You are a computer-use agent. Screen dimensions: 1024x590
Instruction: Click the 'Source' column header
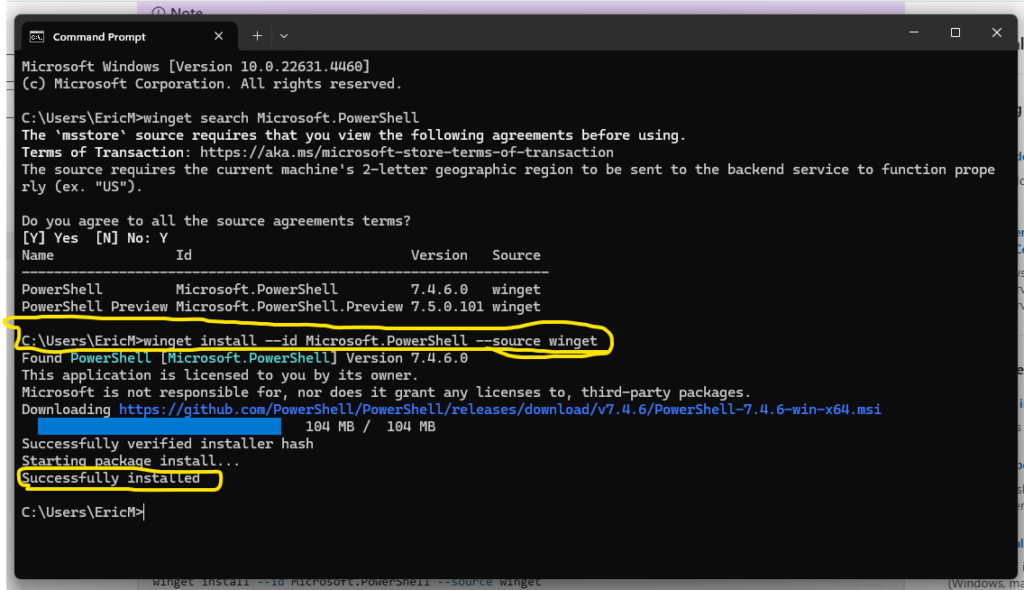tap(516, 255)
